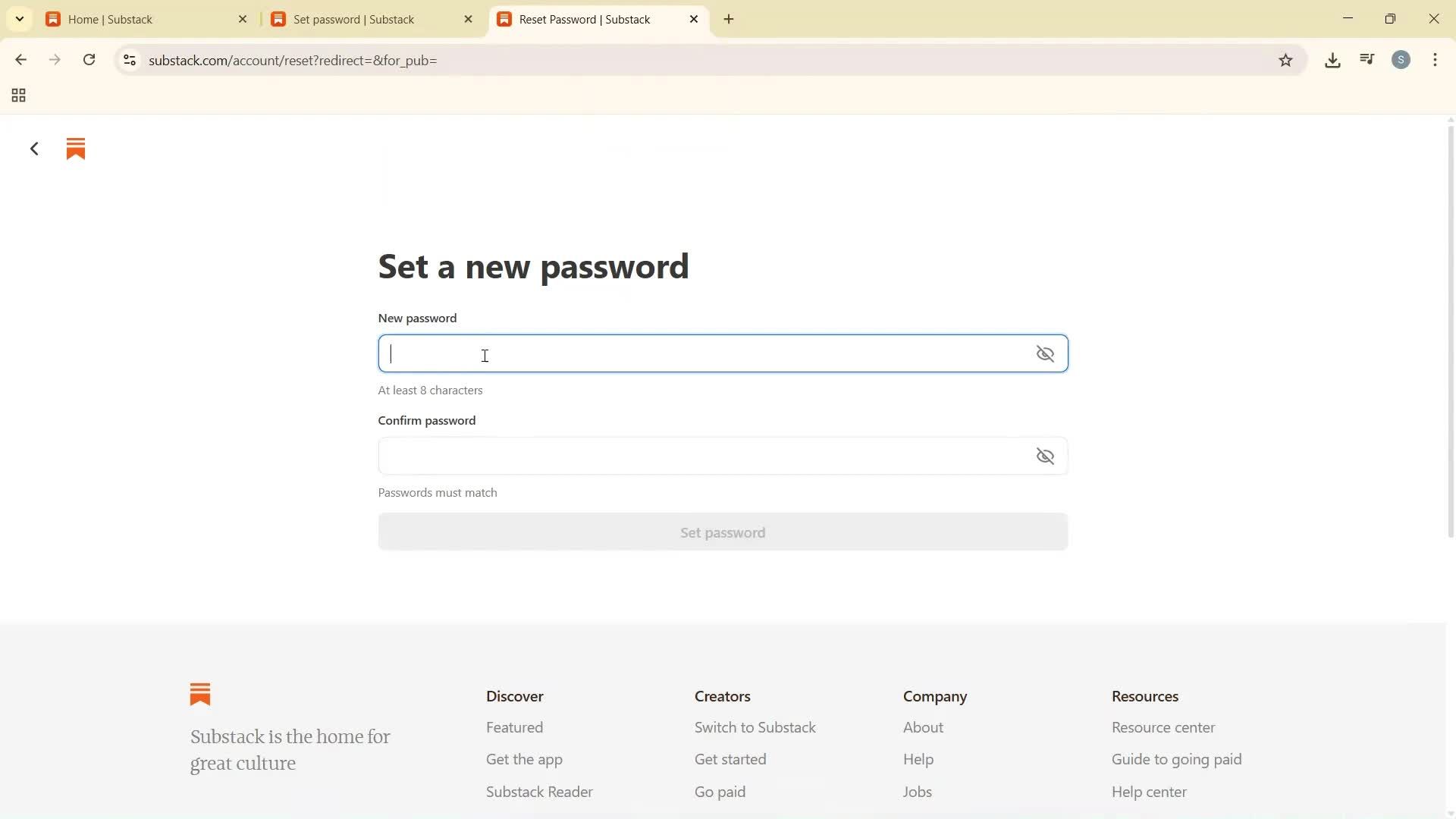Screen dimensions: 1456x819
Task: Open the media controls icon
Action: (x=1367, y=59)
